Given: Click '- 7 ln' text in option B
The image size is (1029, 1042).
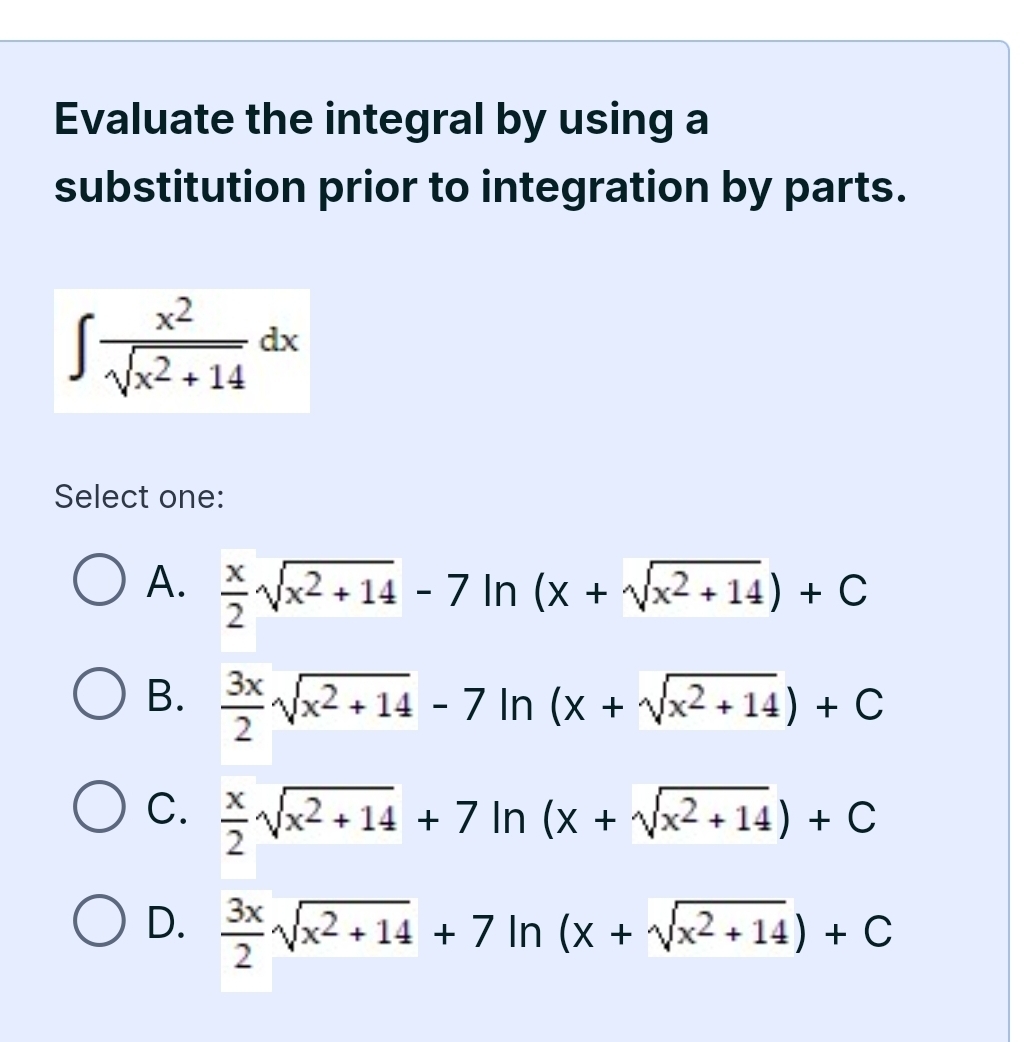Looking at the screenshot, I should (x=479, y=704).
